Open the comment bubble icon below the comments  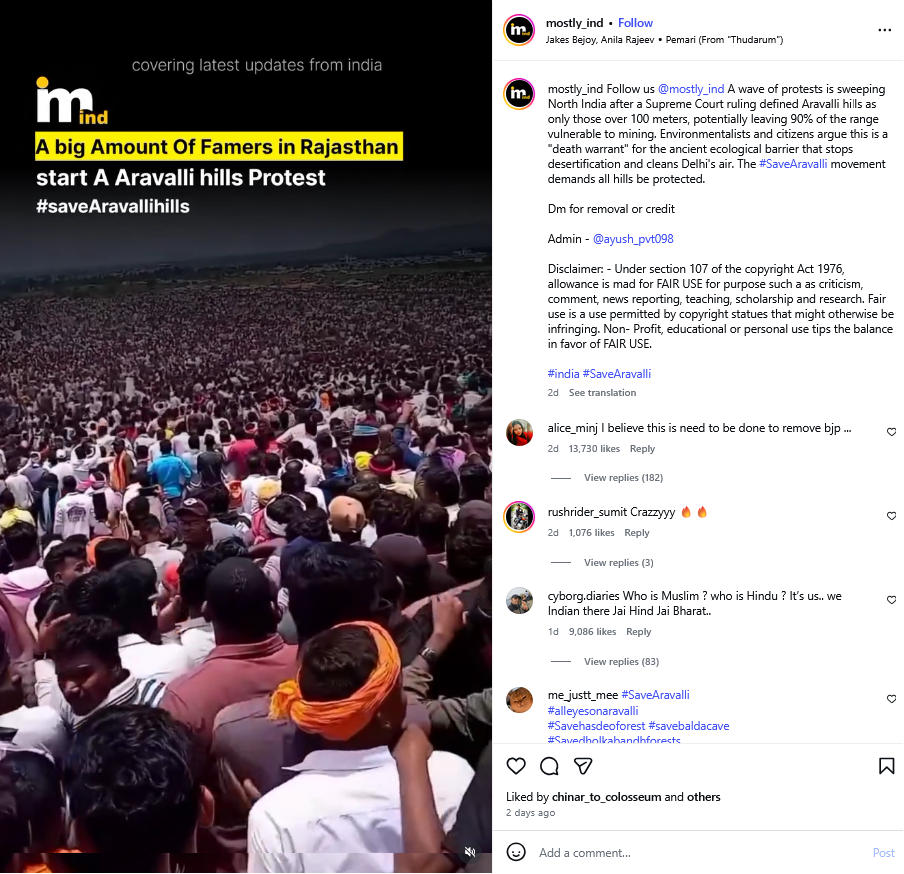click(549, 766)
